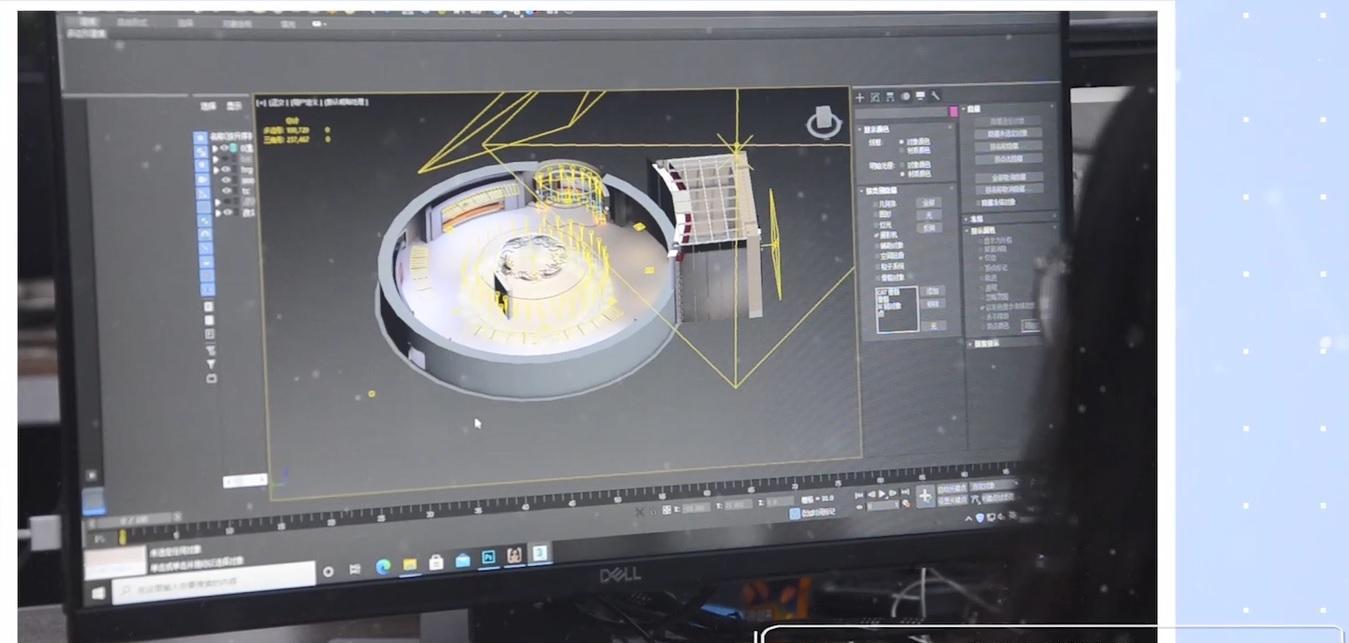Viewport: 1349px width, 643px height.
Task: Open the 显示 menu in scene explorer
Action: [234, 106]
